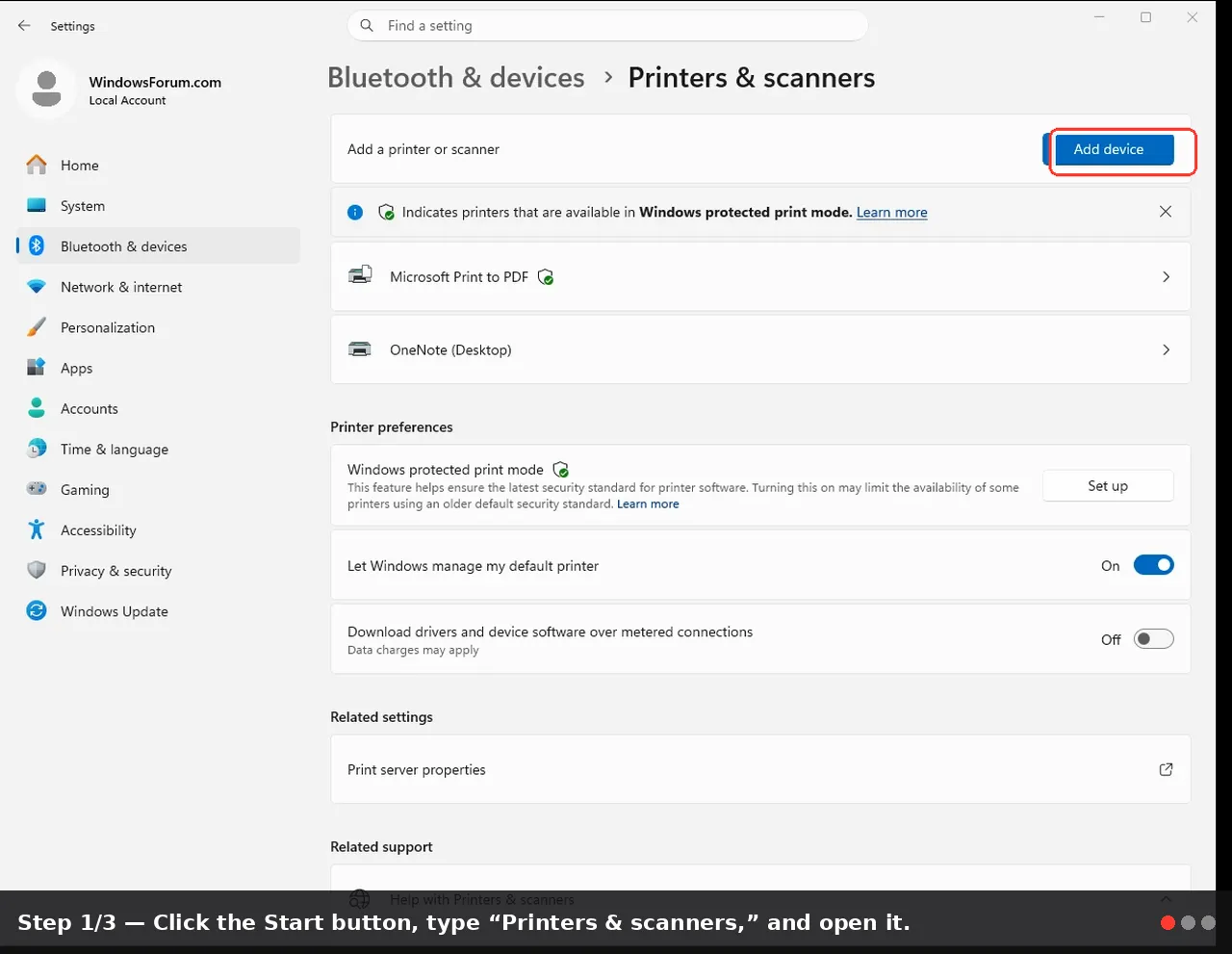Open Print server properties external link icon
1232x954 pixels.
point(1166,769)
